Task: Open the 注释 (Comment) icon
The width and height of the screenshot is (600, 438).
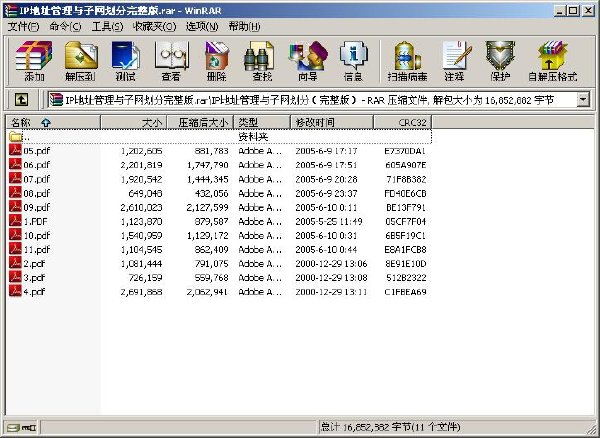Action: 455,56
